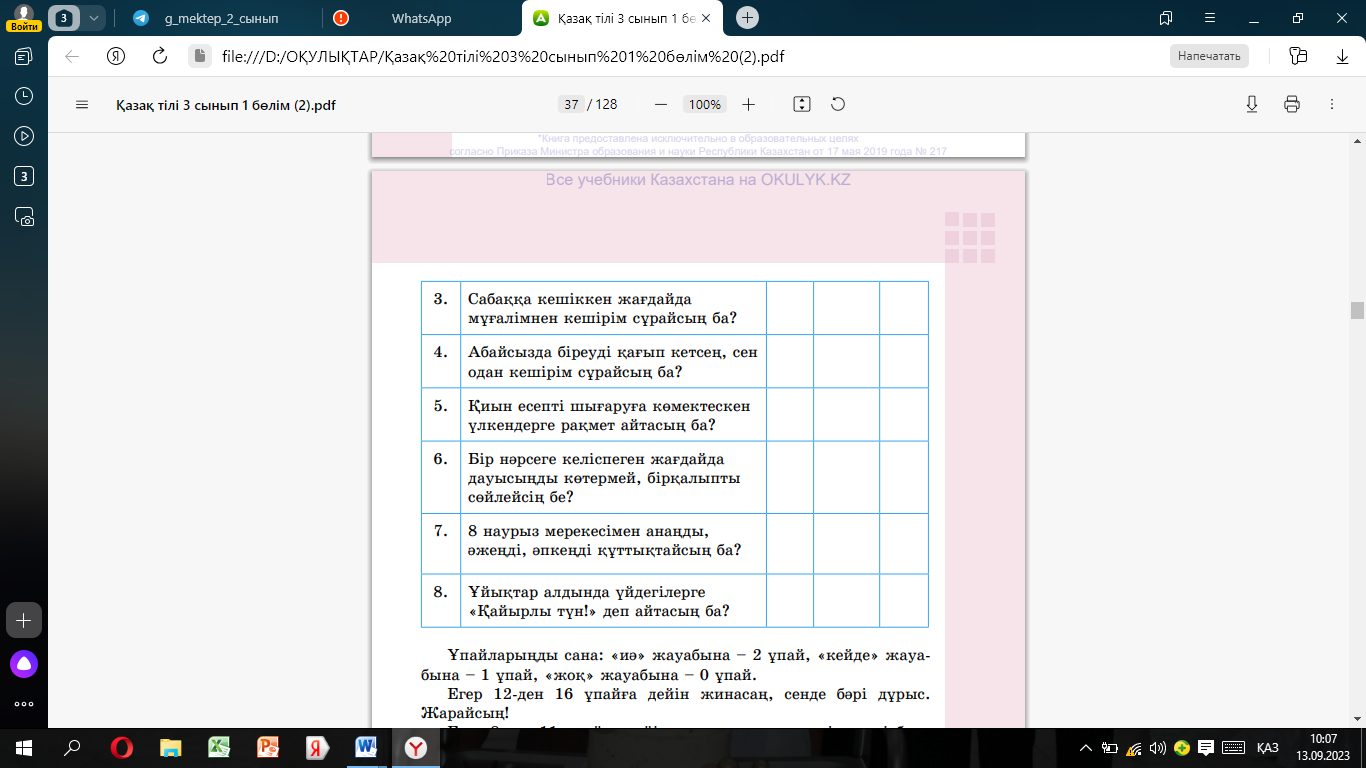
Task: Open the taskbar clock showing 10:07
Action: pos(1321,748)
